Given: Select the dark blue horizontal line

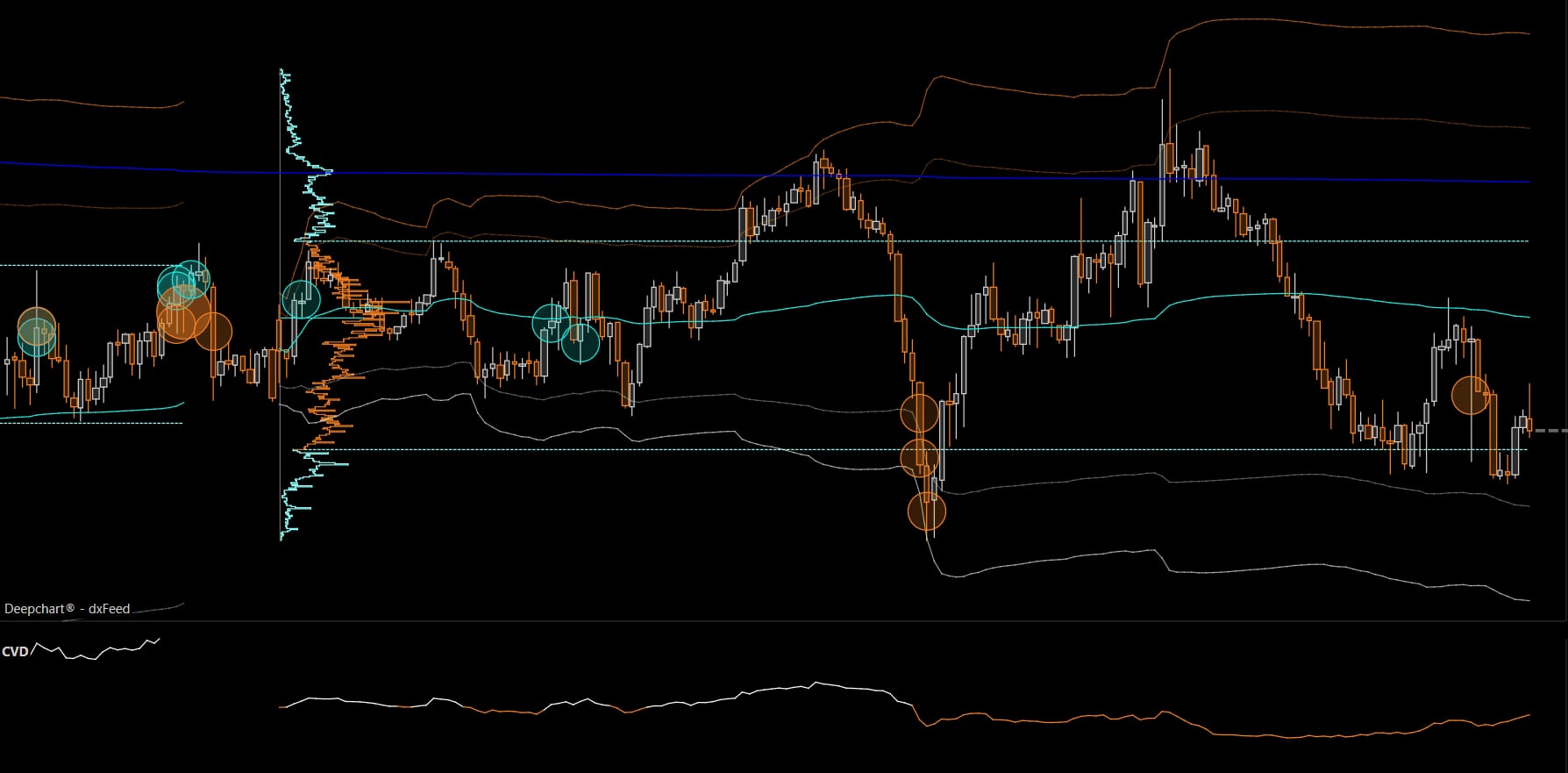Looking at the screenshot, I should pos(765,174).
